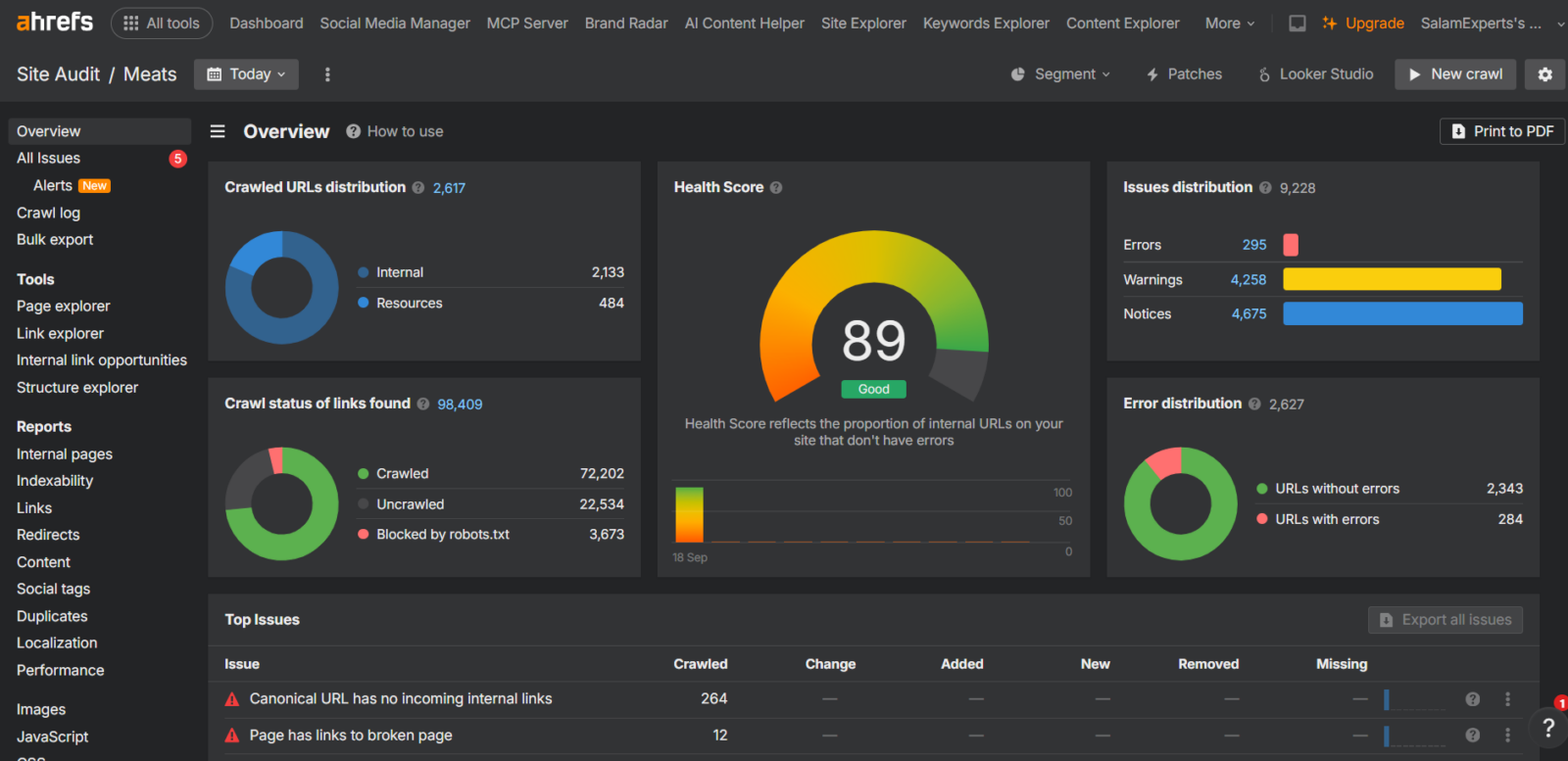Open the notifications monitor icon in header
1568x761 pixels.
coord(1297,24)
